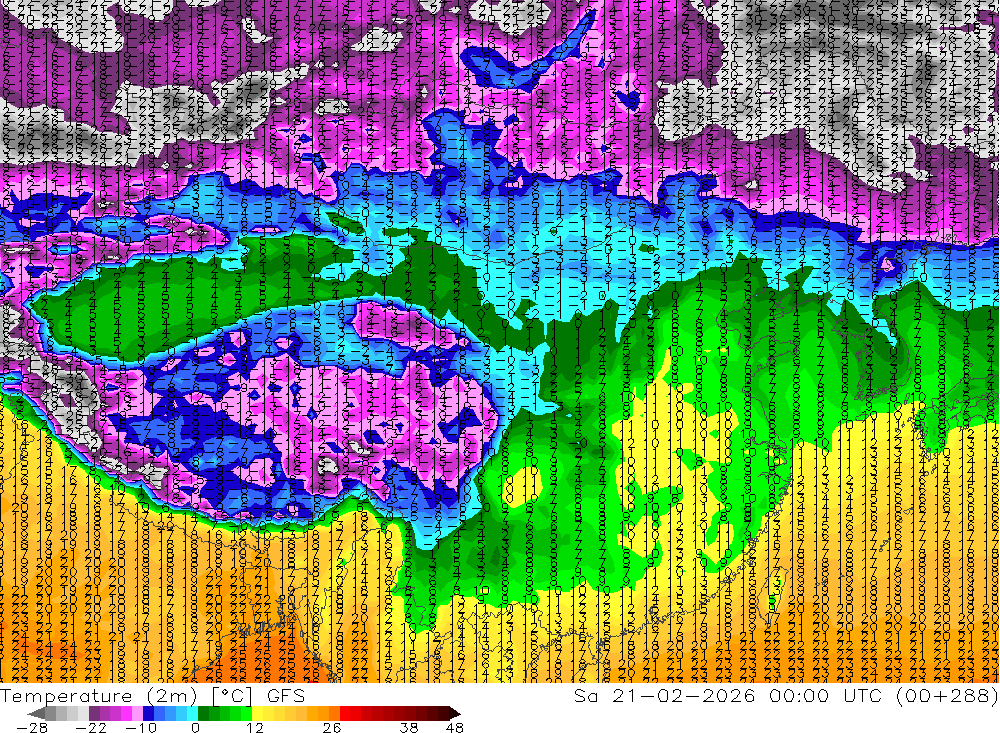Click the "12" legend value
The width and height of the screenshot is (1000, 733).
(255, 727)
